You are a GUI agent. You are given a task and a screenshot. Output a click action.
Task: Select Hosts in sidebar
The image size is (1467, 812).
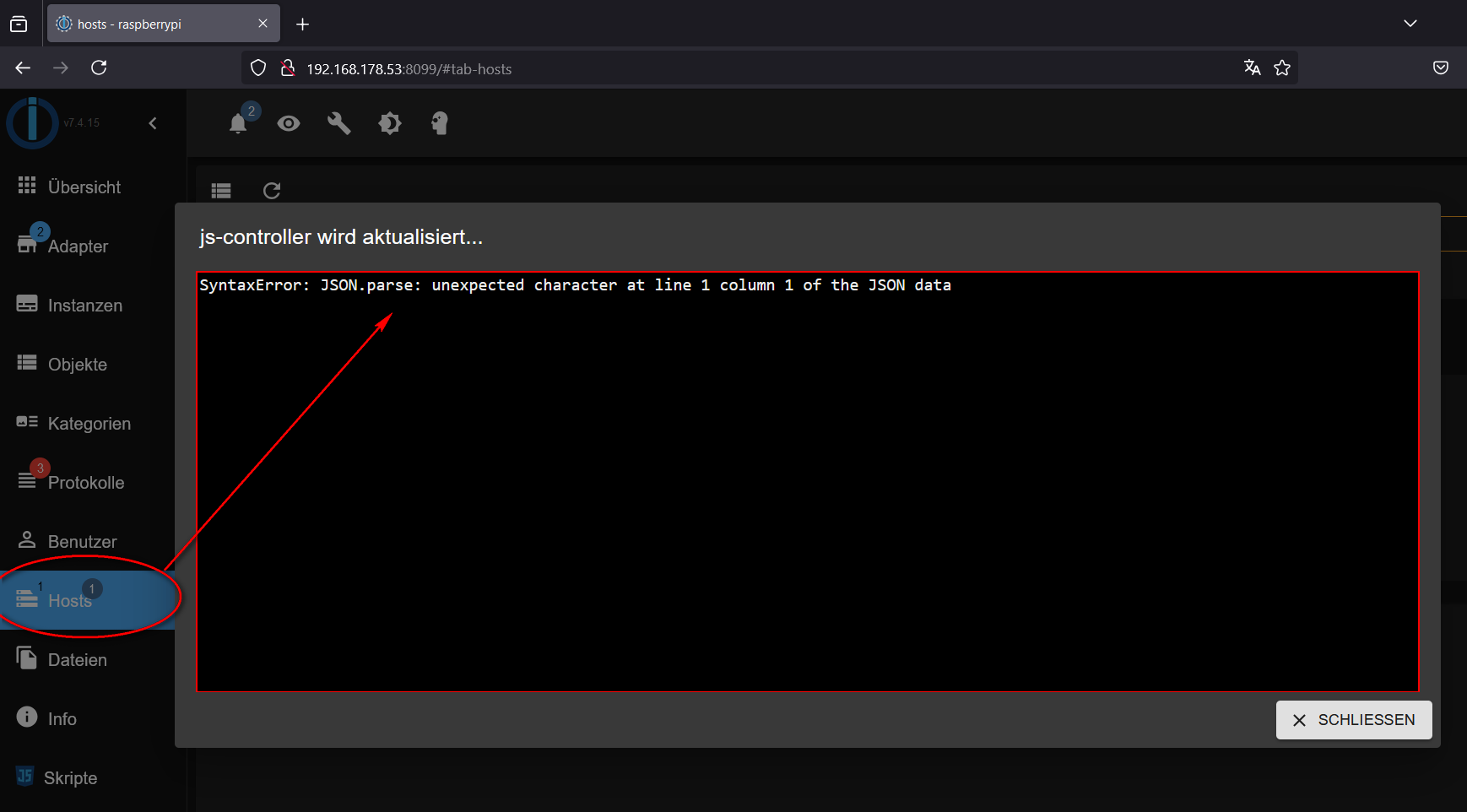(88, 600)
